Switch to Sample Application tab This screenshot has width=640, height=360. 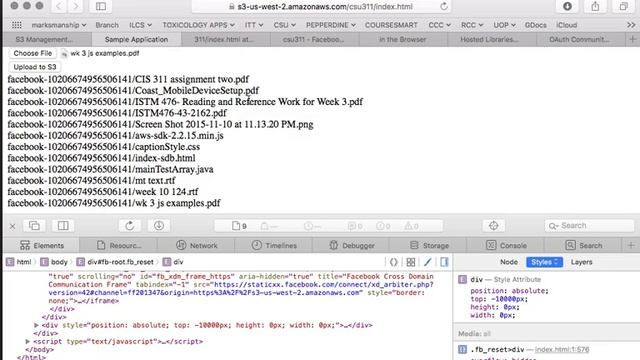(x=136, y=40)
